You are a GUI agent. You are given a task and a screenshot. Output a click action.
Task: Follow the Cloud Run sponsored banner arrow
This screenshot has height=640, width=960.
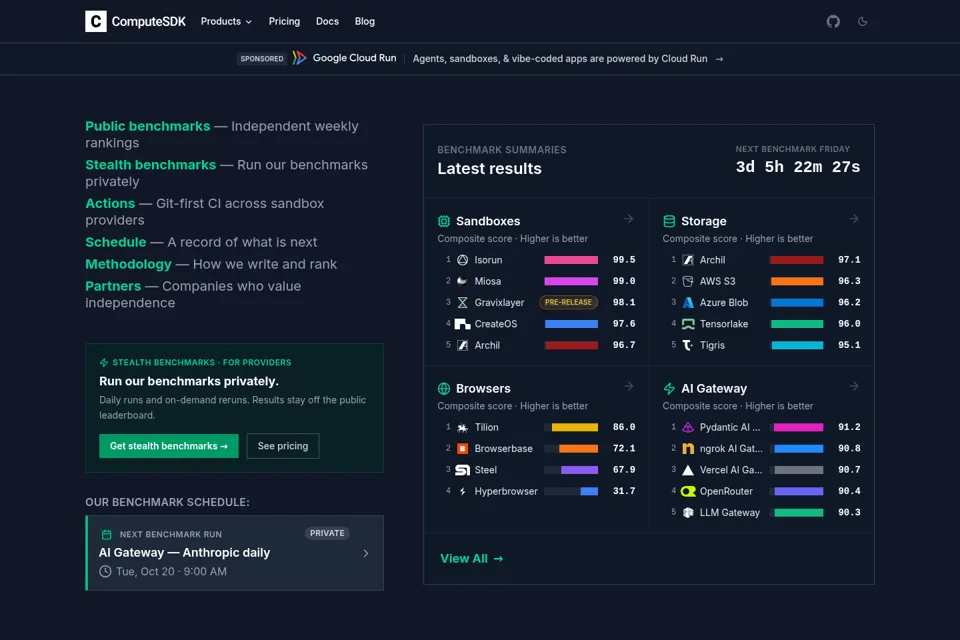click(x=719, y=59)
